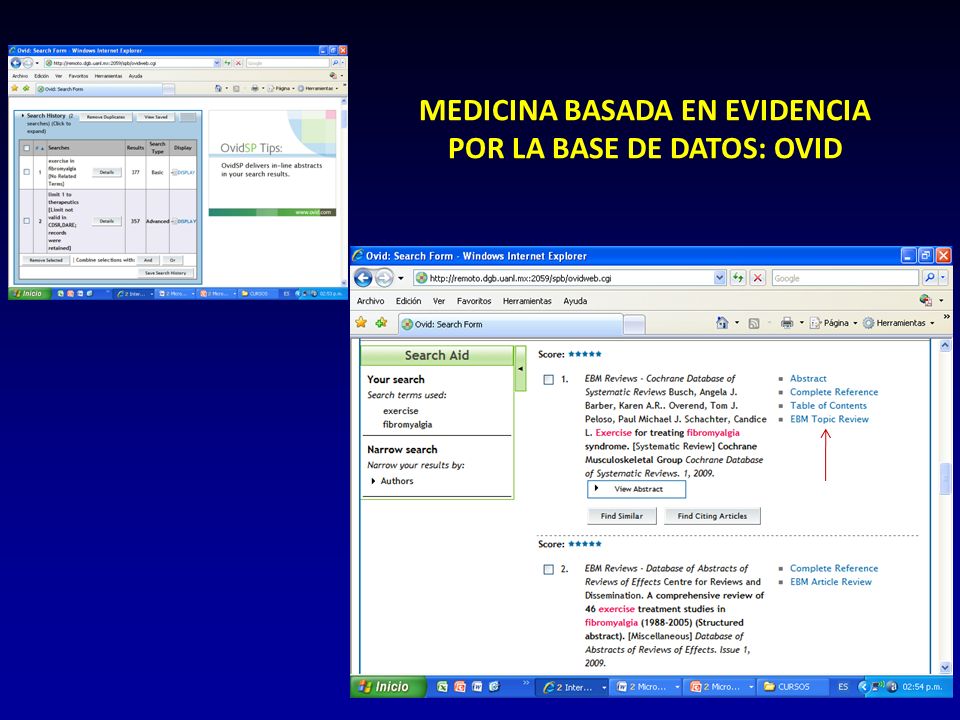This screenshot has height=720, width=960.
Task: Open Archivo menu in large window
Action: click(x=370, y=301)
